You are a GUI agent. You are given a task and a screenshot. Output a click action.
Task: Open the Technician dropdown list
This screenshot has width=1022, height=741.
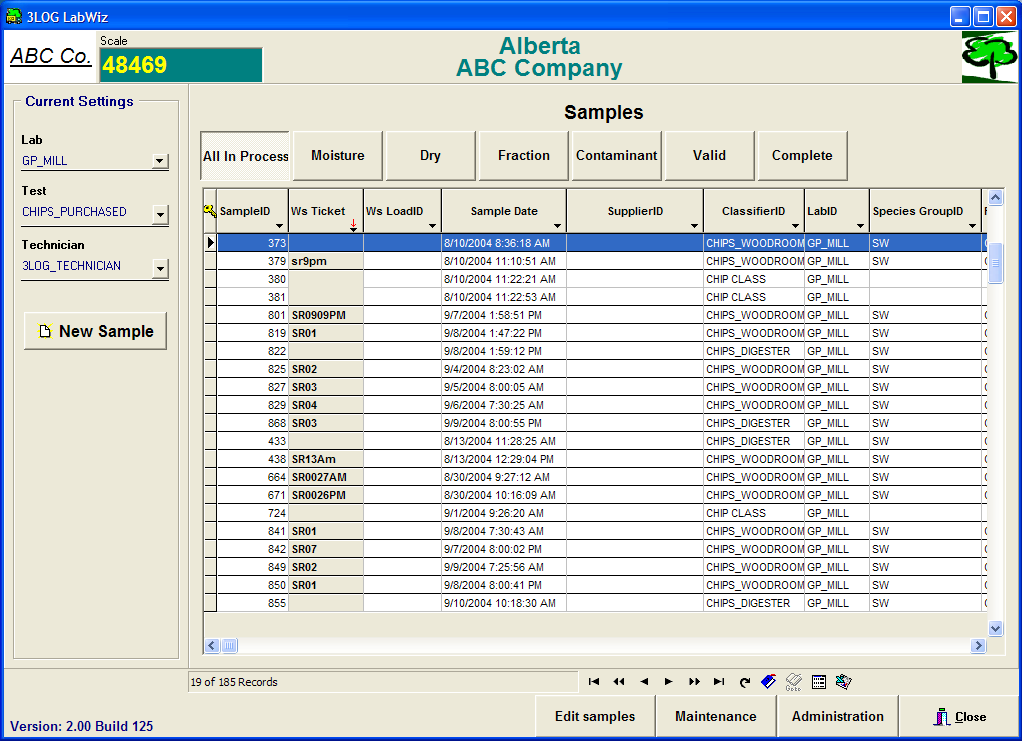pos(159,267)
